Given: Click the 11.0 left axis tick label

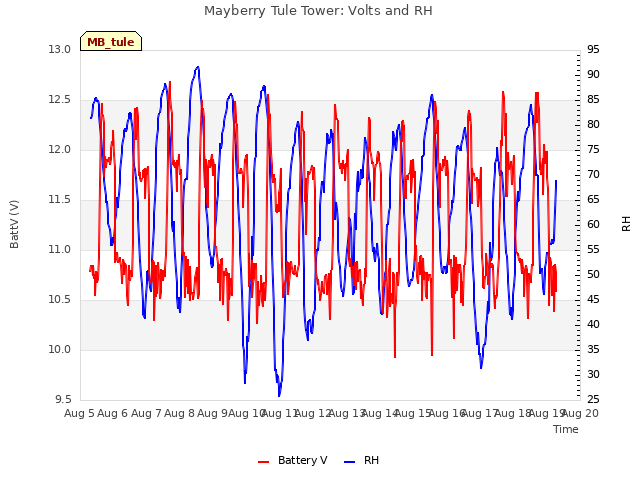Looking at the screenshot, I should click(x=59, y=249).
